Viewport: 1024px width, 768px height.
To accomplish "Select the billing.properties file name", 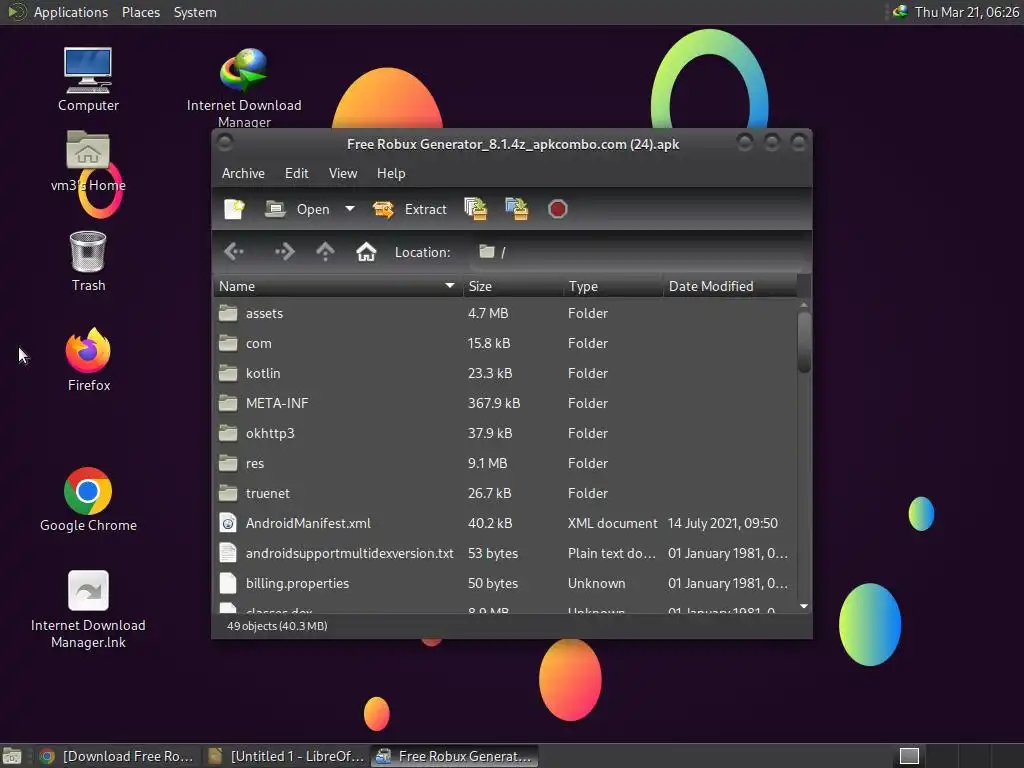I will click(x=297, y=583).
